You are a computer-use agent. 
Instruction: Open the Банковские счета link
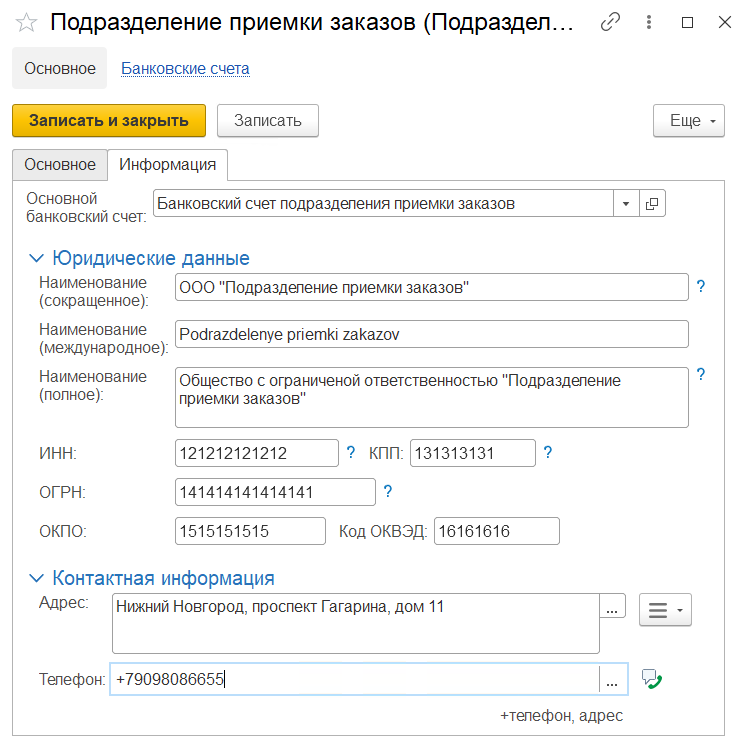coord(185,69)
